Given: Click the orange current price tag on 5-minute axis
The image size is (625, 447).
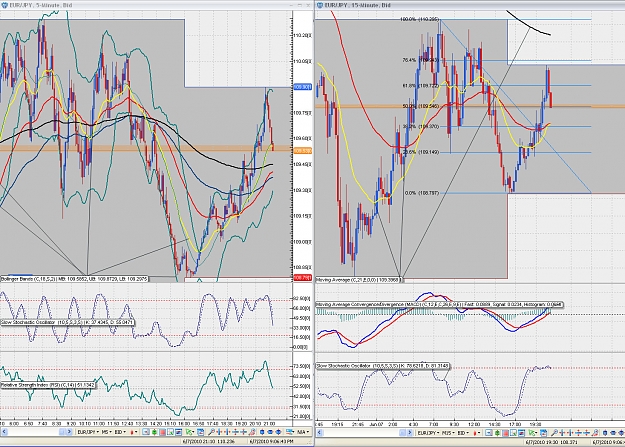Looking at the screenshot, I should point(303,151).
